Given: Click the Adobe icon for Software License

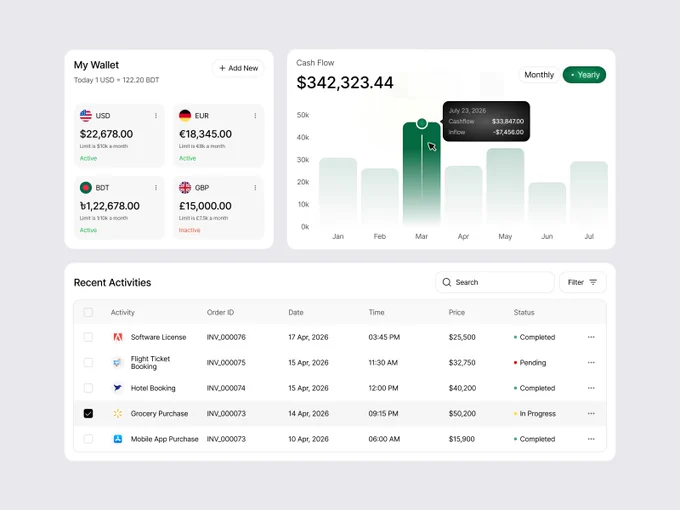Looking at the screenshot, I should click(x=118, y=337).
